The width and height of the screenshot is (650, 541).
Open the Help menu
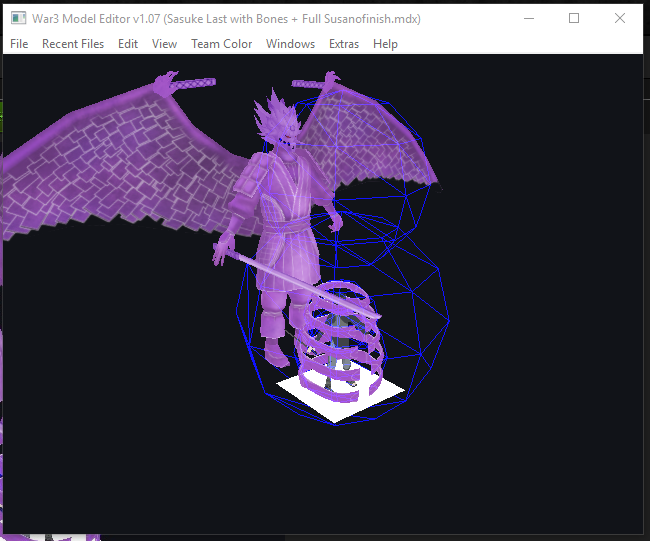pos(385,44)
